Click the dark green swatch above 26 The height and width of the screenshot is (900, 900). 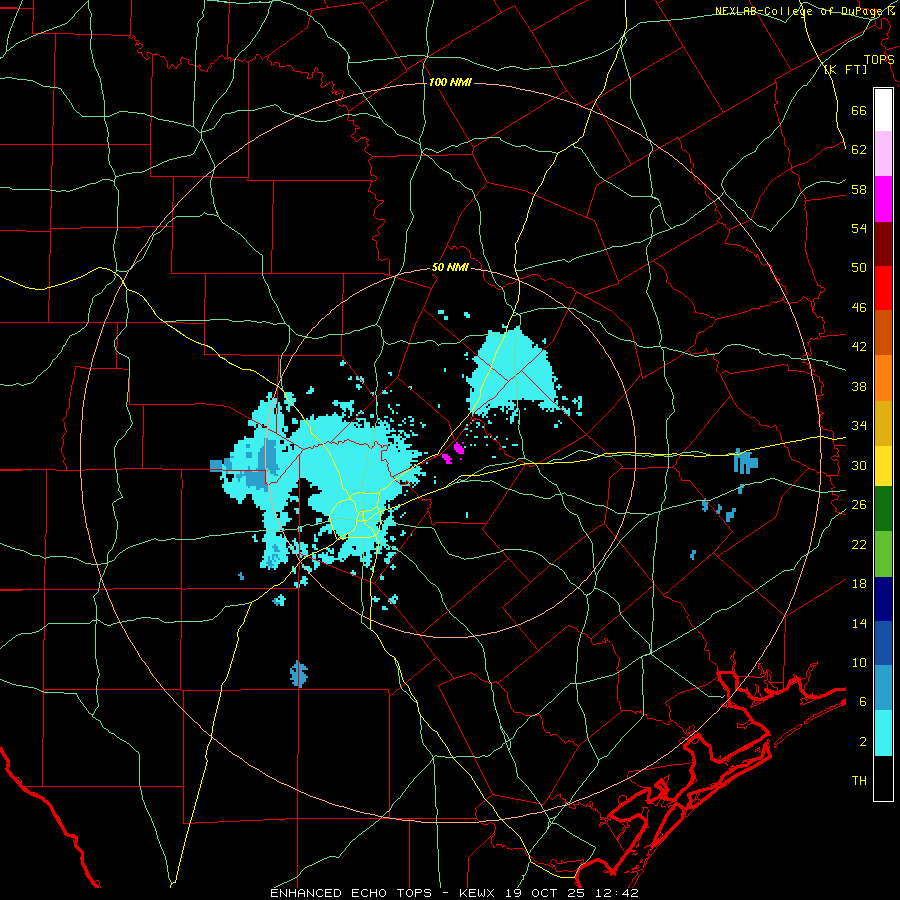[x=883, y=509]
